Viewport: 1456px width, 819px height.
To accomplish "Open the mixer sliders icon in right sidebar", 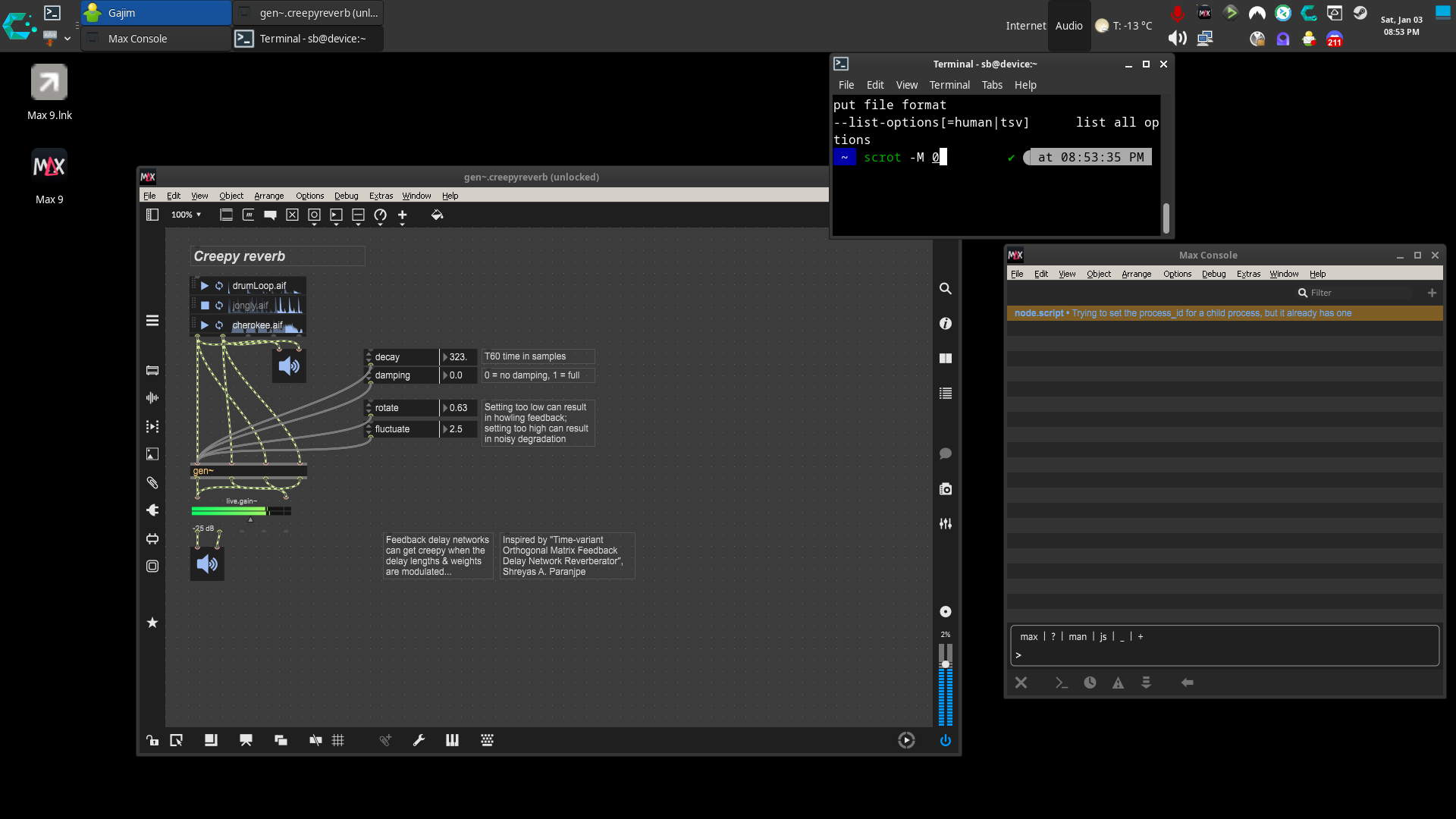I will (946, 524).
